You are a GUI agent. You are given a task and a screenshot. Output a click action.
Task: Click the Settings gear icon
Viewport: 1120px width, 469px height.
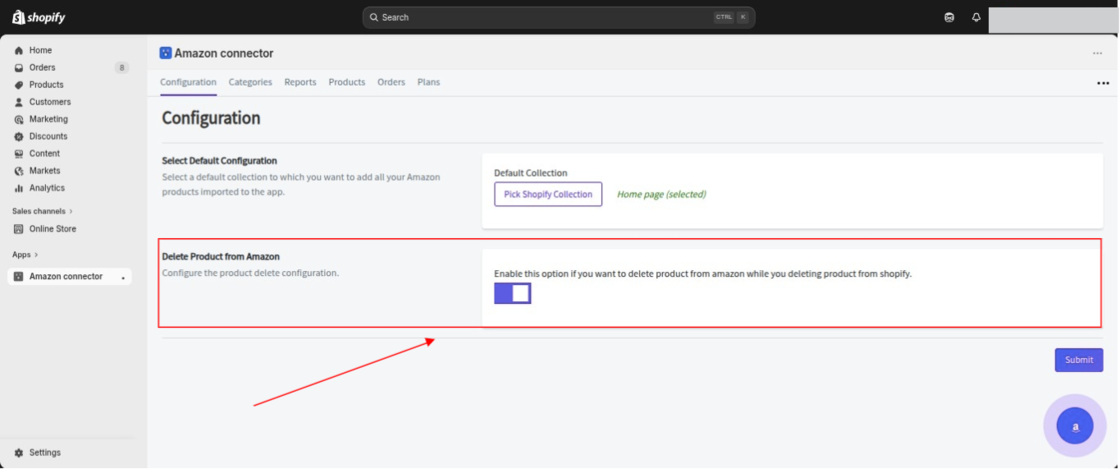[19, 453]
